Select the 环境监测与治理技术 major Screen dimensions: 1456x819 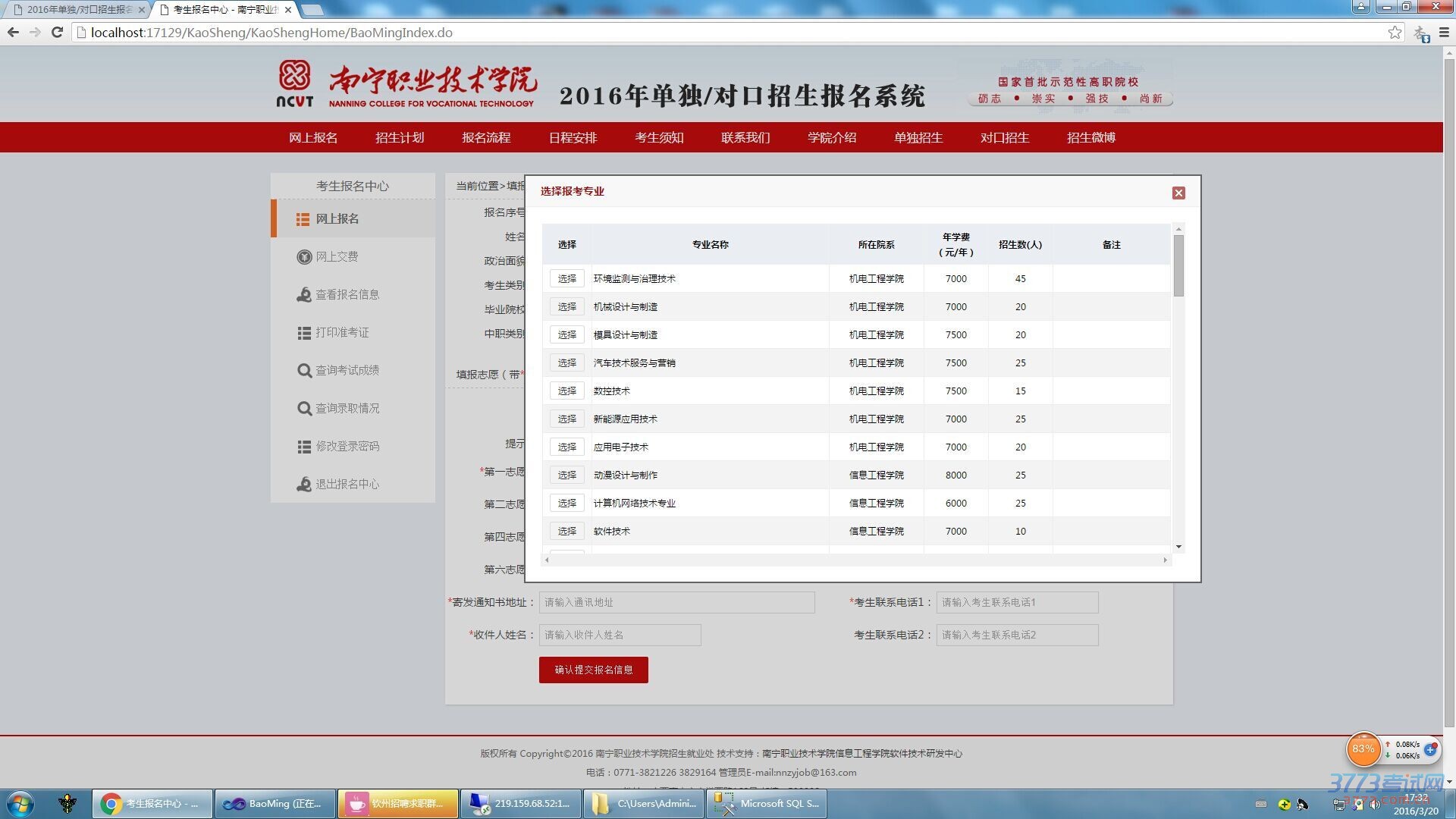[566, 279]
